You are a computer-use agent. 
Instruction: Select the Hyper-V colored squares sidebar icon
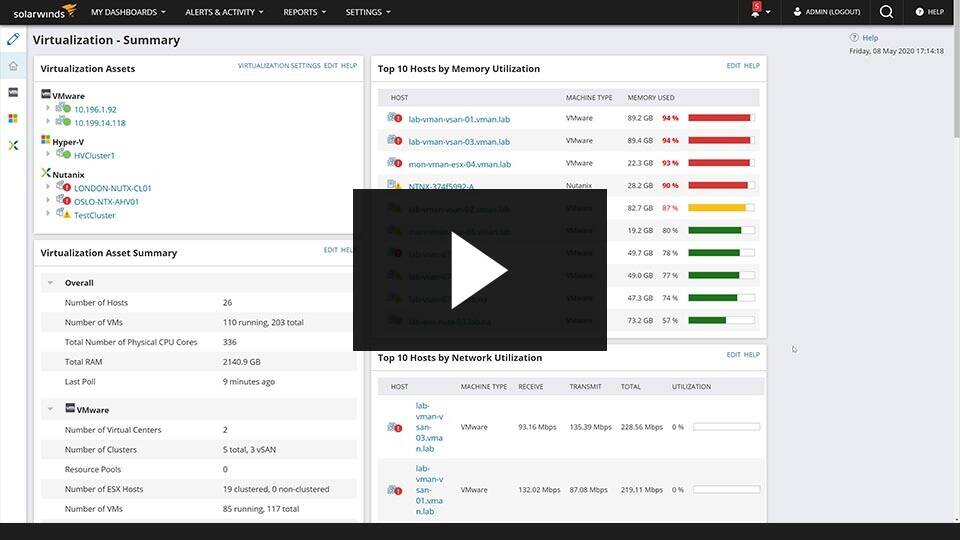tap(13, 118)
